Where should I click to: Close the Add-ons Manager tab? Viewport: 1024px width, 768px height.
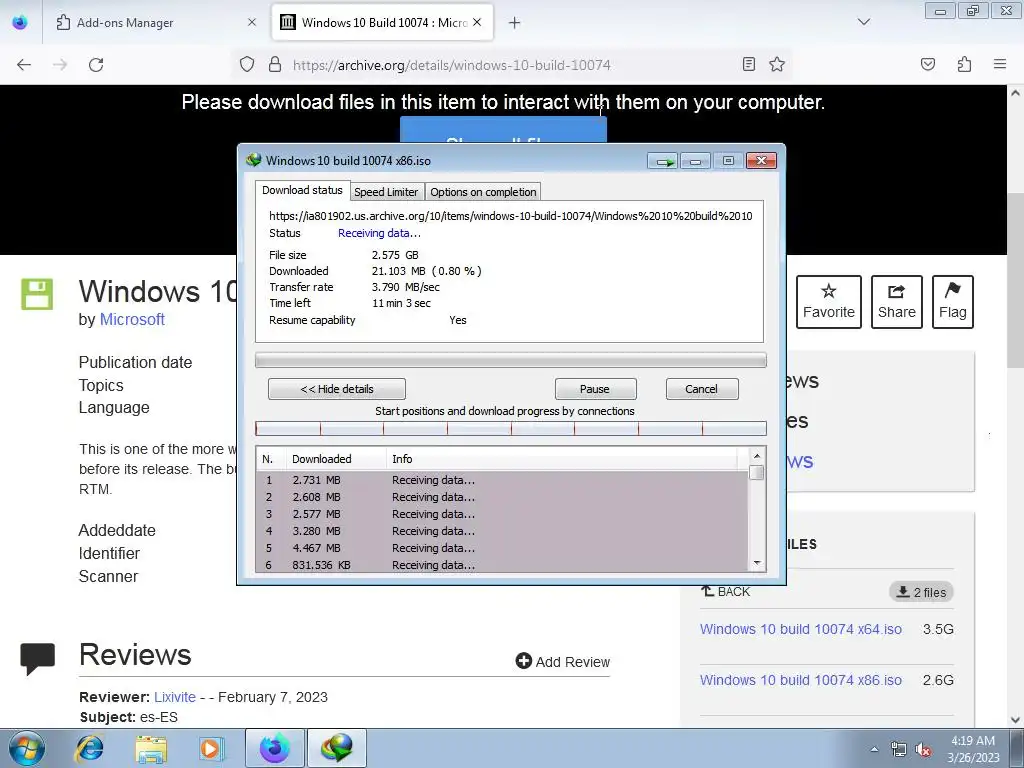point(252,22)
